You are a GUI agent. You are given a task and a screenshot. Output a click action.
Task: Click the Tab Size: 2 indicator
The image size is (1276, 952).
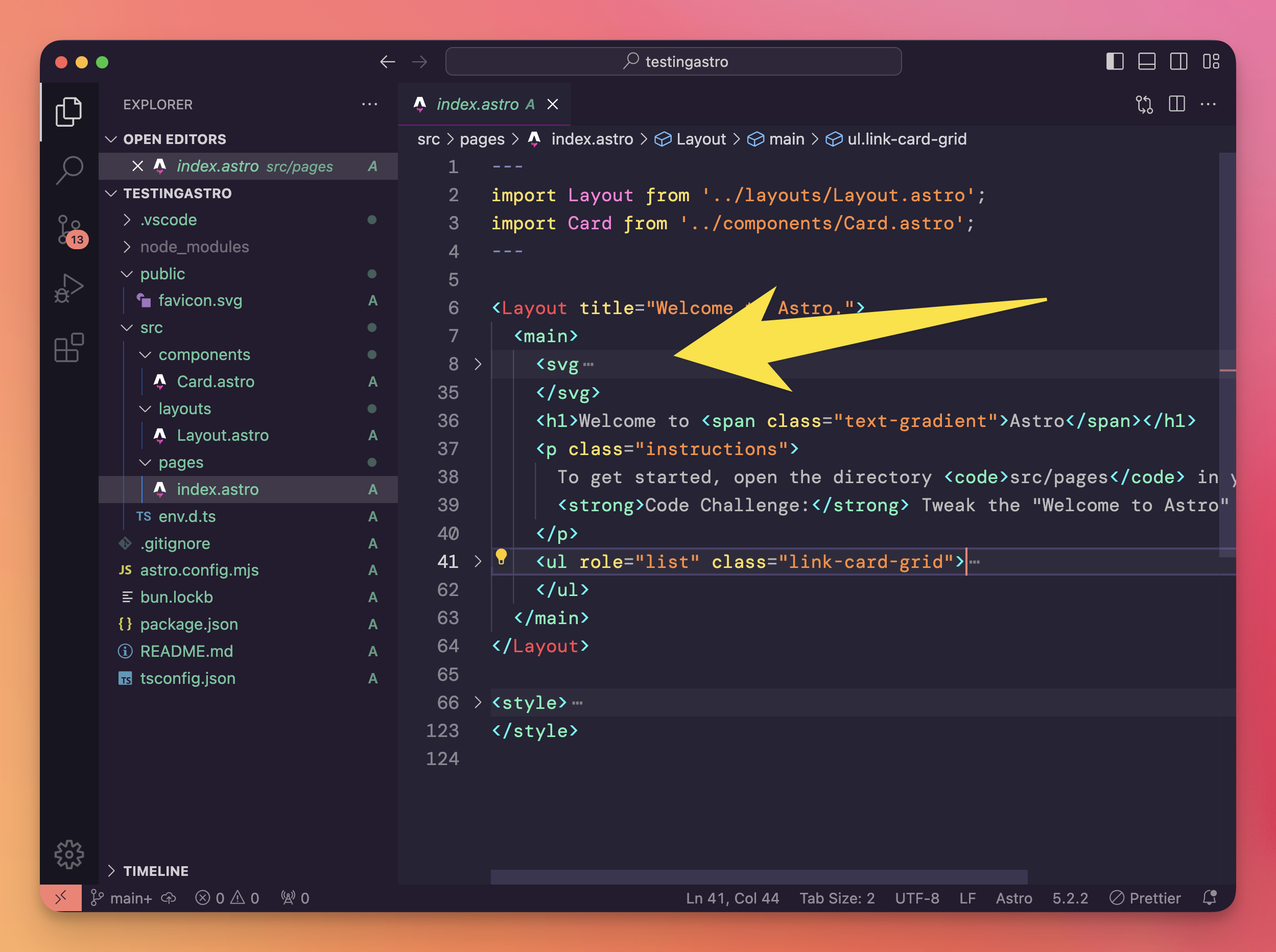tap(837, 898)
